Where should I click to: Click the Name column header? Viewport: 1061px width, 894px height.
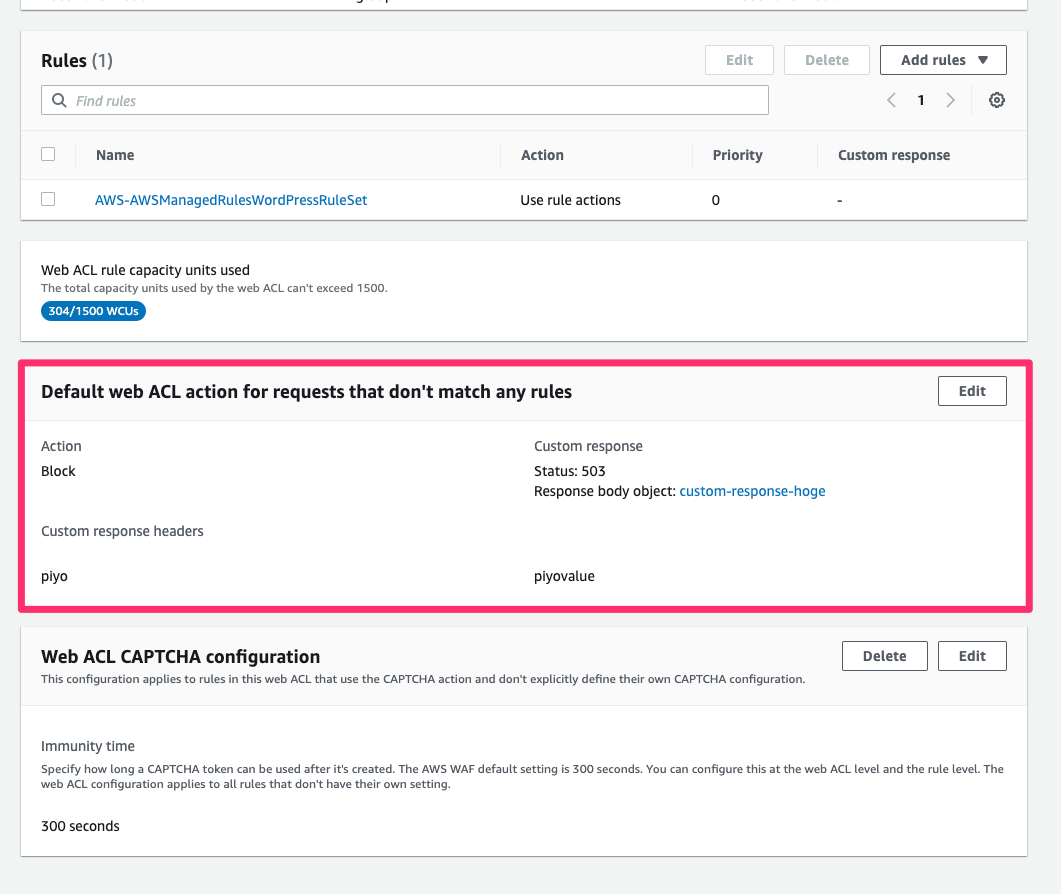coord(115,155)
